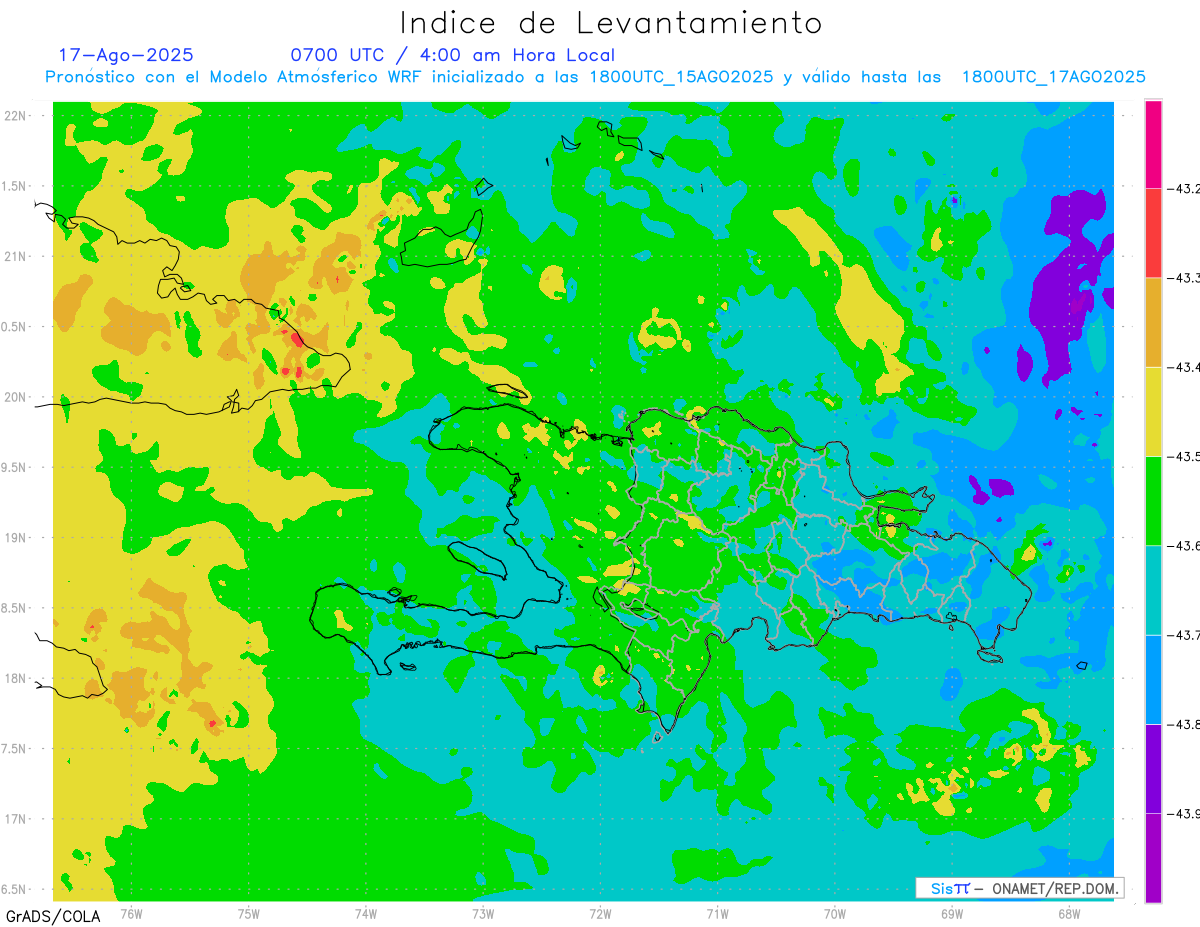
Task: Click the "-43.2" color bar value
Action: (1185, 189)
